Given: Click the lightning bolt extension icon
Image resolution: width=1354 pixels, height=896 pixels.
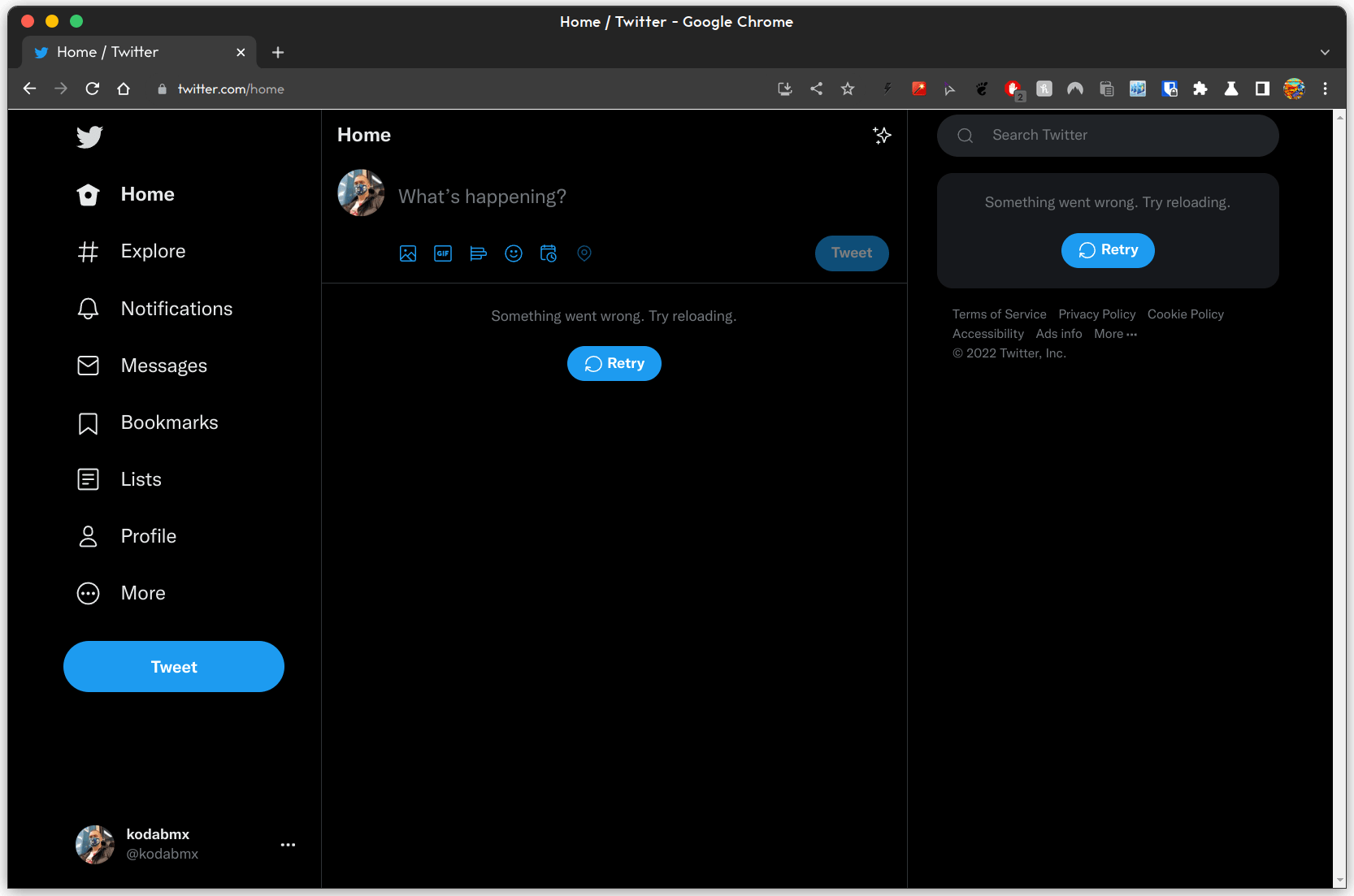Looking at the screenshot, I should [887, 89].
